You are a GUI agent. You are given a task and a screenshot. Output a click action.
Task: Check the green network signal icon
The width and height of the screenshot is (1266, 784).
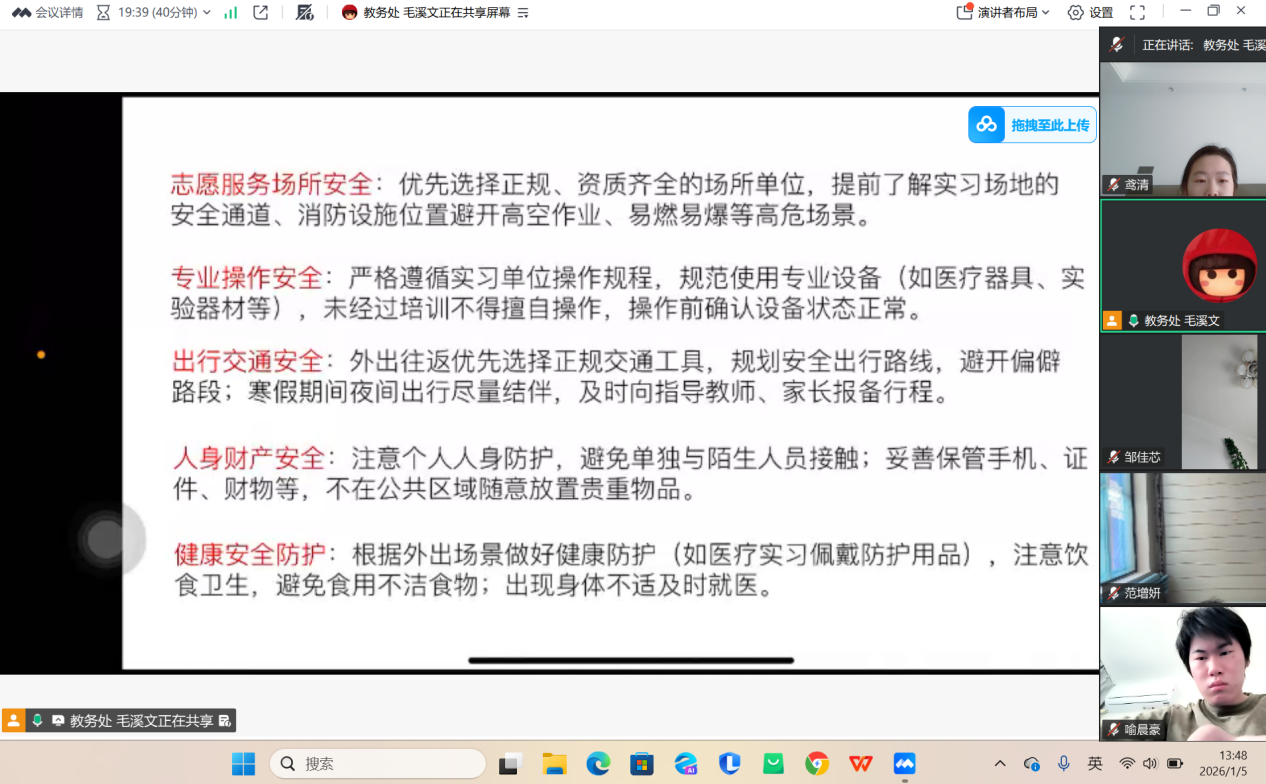click(231, 13)
